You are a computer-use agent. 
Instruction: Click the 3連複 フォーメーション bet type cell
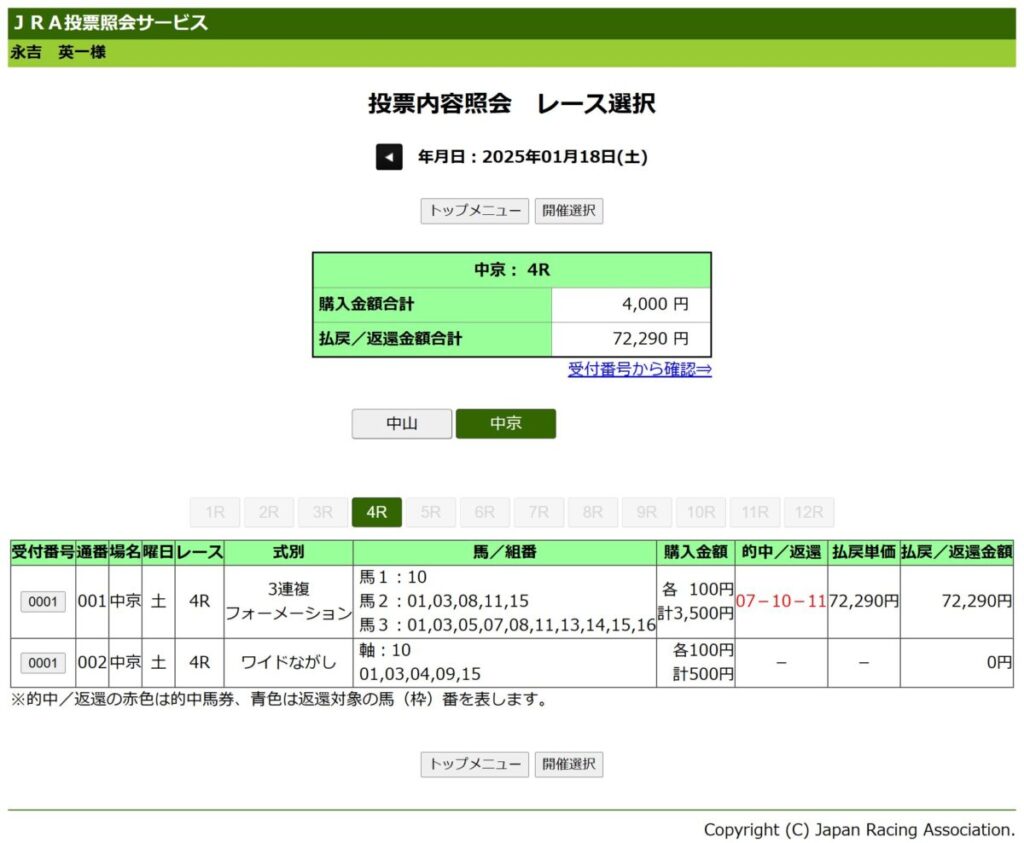289,601
